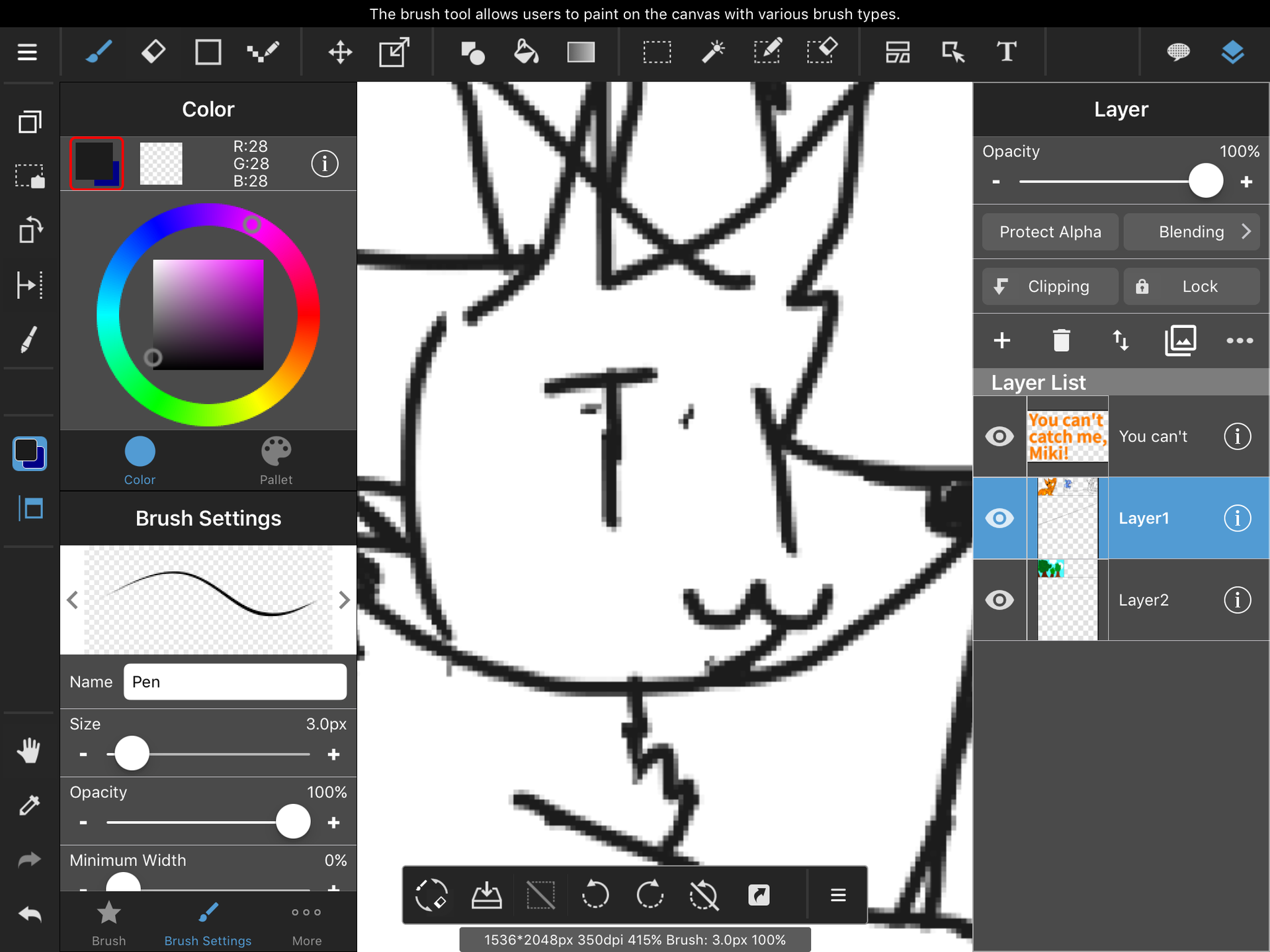The width and height of the screenshot is (1270, 952).
Task: Increase brush size plus button
Action: pyautogui.click(x=333, y=754)
